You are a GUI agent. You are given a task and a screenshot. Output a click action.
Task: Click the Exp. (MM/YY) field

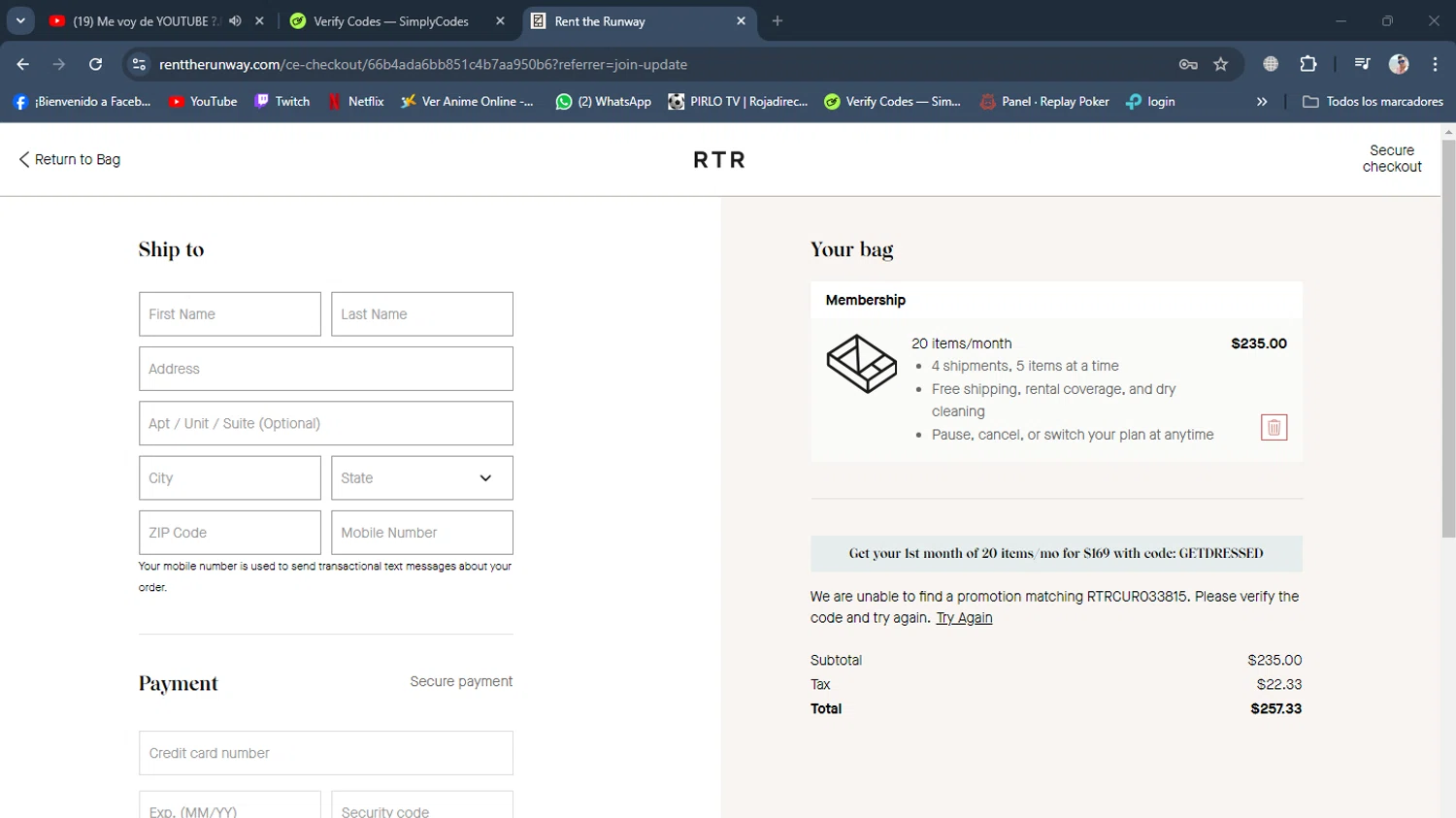[230, 805]
